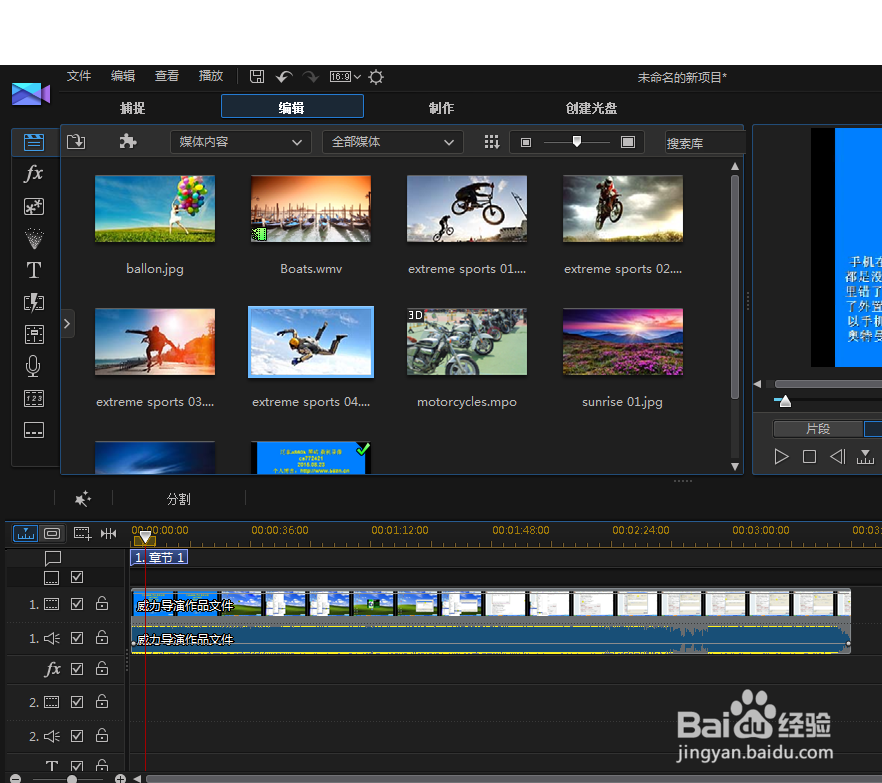The image size is (882, 783).
Task: Expand the library explorer side arrow
Action: click(x=67, y=323)
